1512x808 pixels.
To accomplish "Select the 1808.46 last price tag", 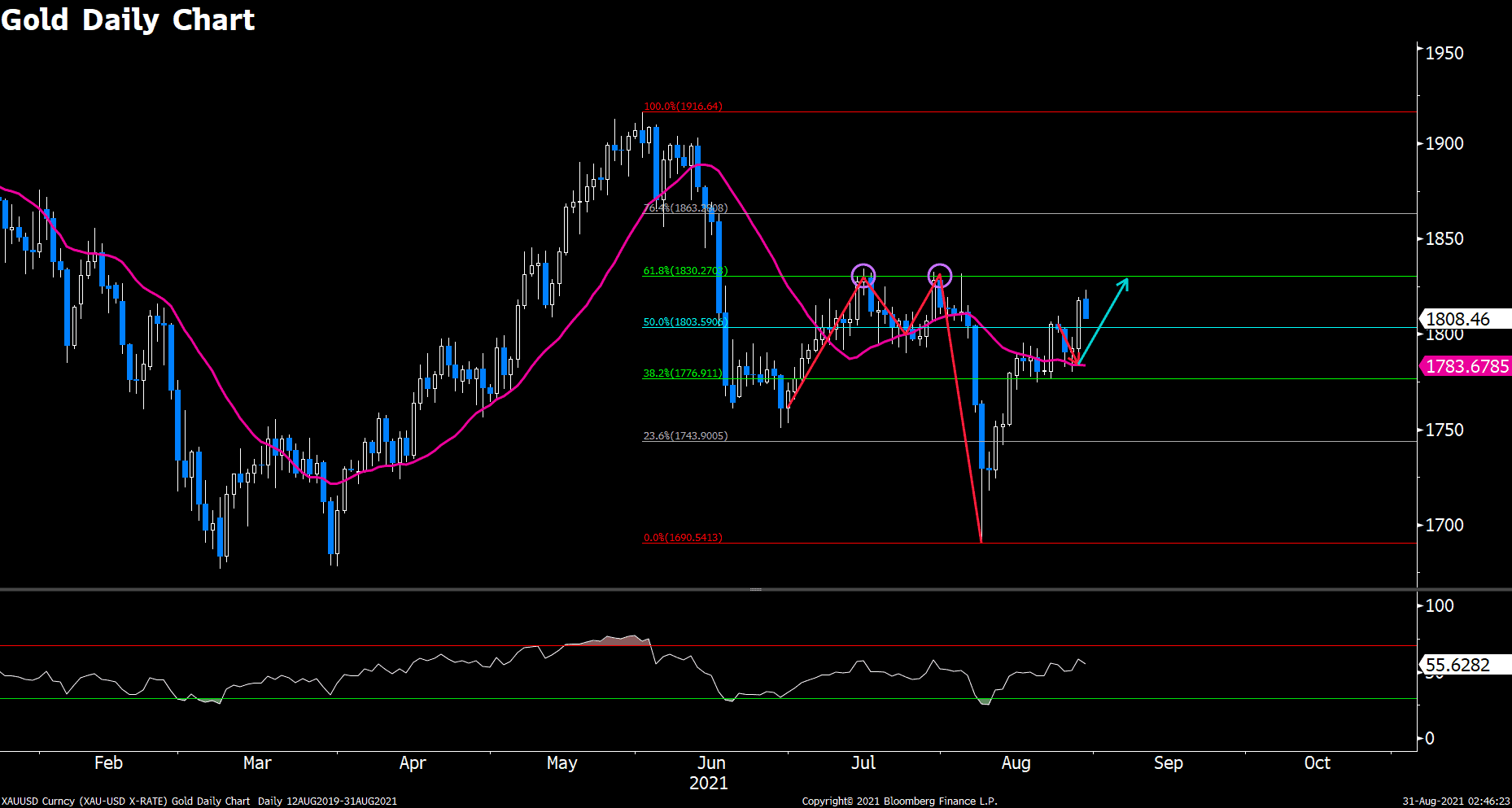I will tap(1465, 319).
